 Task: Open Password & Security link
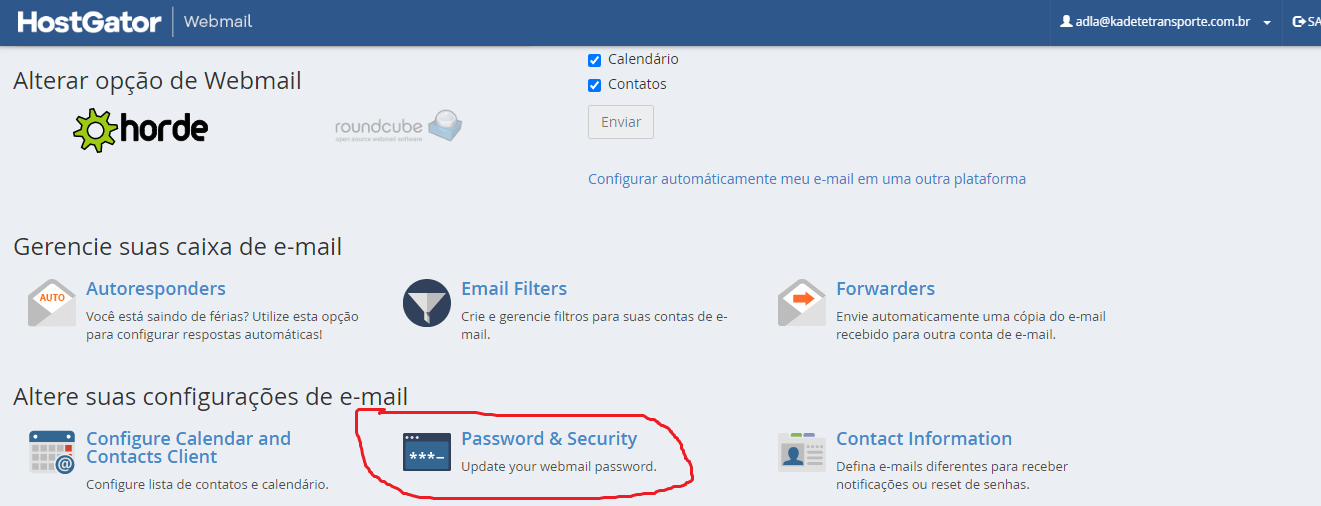tap(549, 438)
